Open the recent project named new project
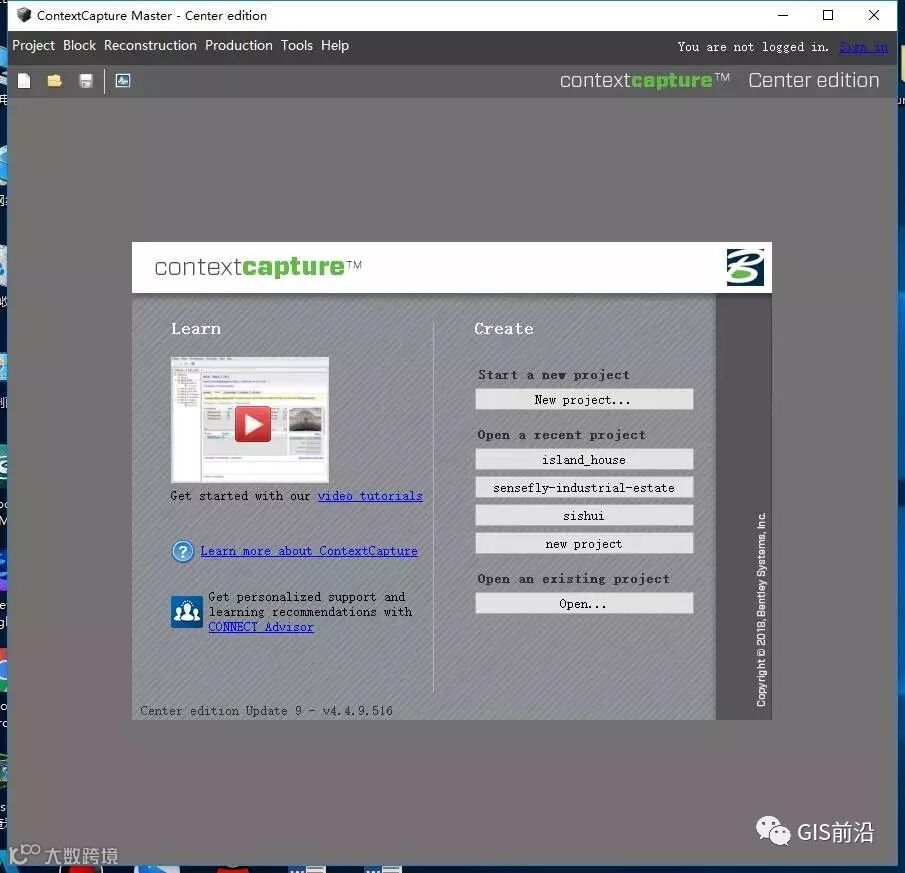Image resolution: width=905 pixels, height=873 pixels. point(584,543)
